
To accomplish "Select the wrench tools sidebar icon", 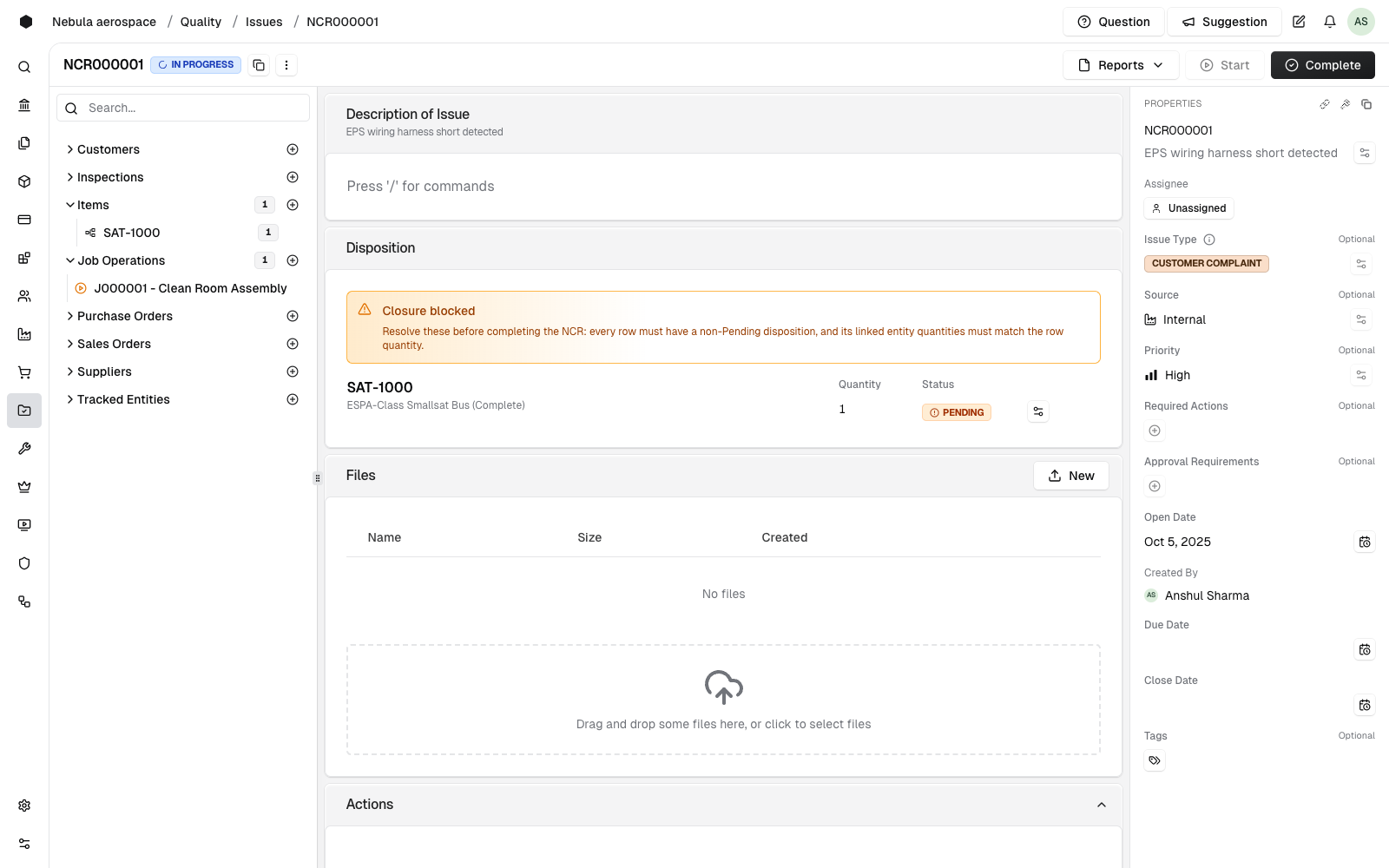I will pyautogui.click(x=24, y=449).
